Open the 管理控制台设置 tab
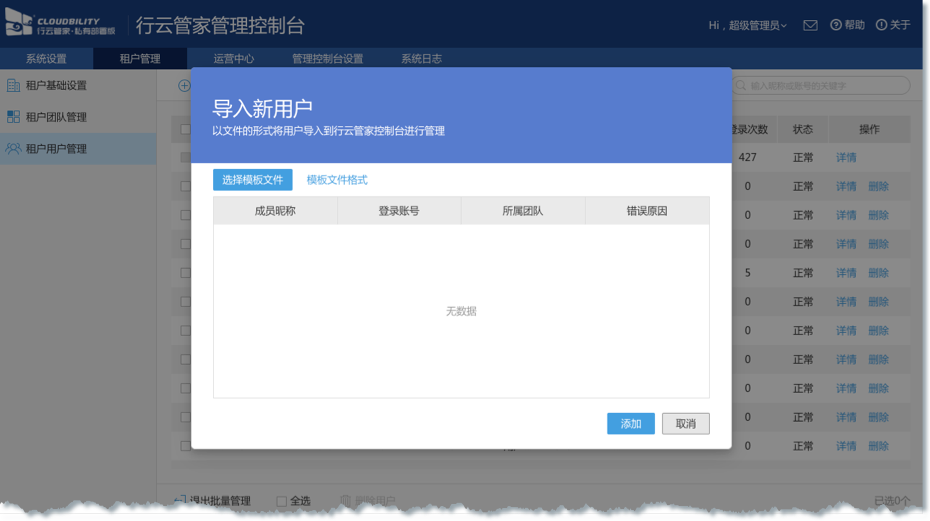Viewport: 930px width, 521px height. tap(327, 59)
